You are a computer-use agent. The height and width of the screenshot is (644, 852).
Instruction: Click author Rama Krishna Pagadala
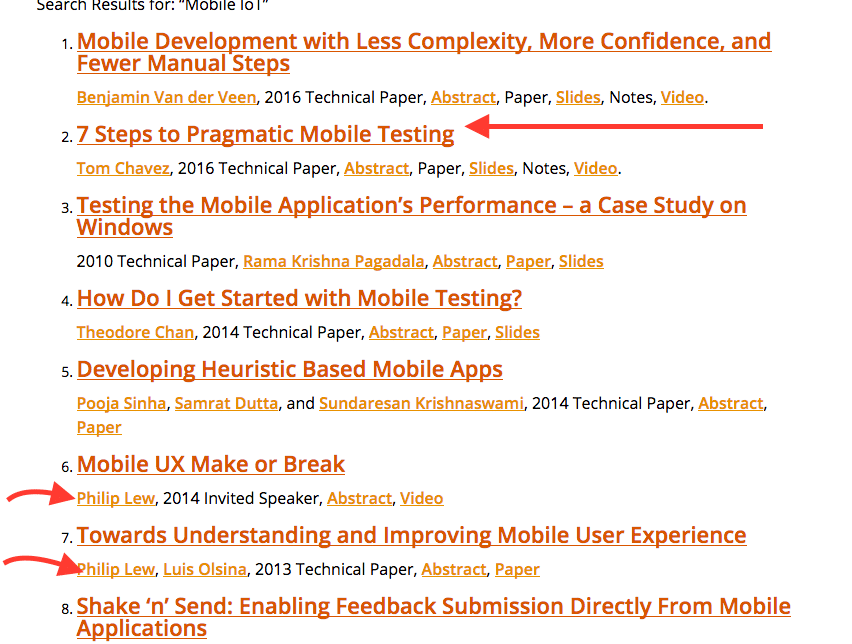click(334, 261)
